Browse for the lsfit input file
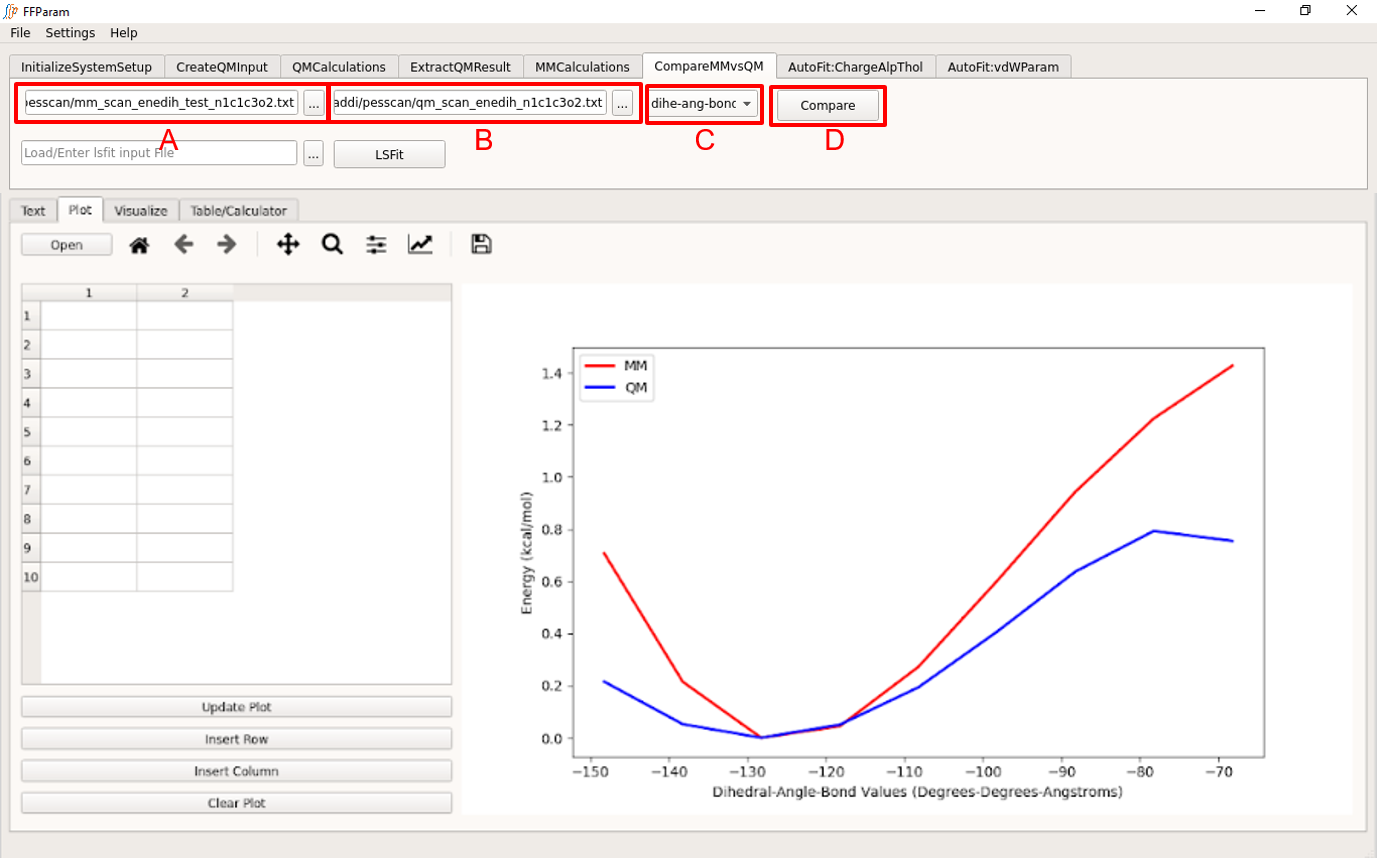The image size is (1377, 858). pos(313,154)
